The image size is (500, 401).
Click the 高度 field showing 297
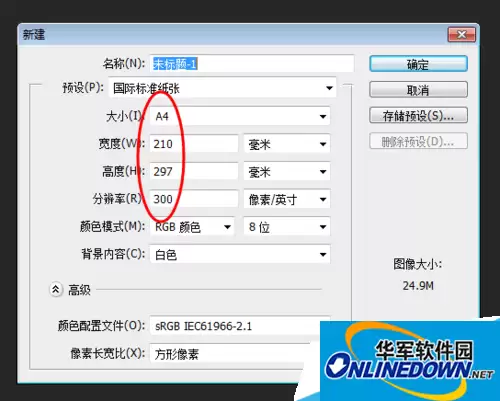click(x=194, y=172)
